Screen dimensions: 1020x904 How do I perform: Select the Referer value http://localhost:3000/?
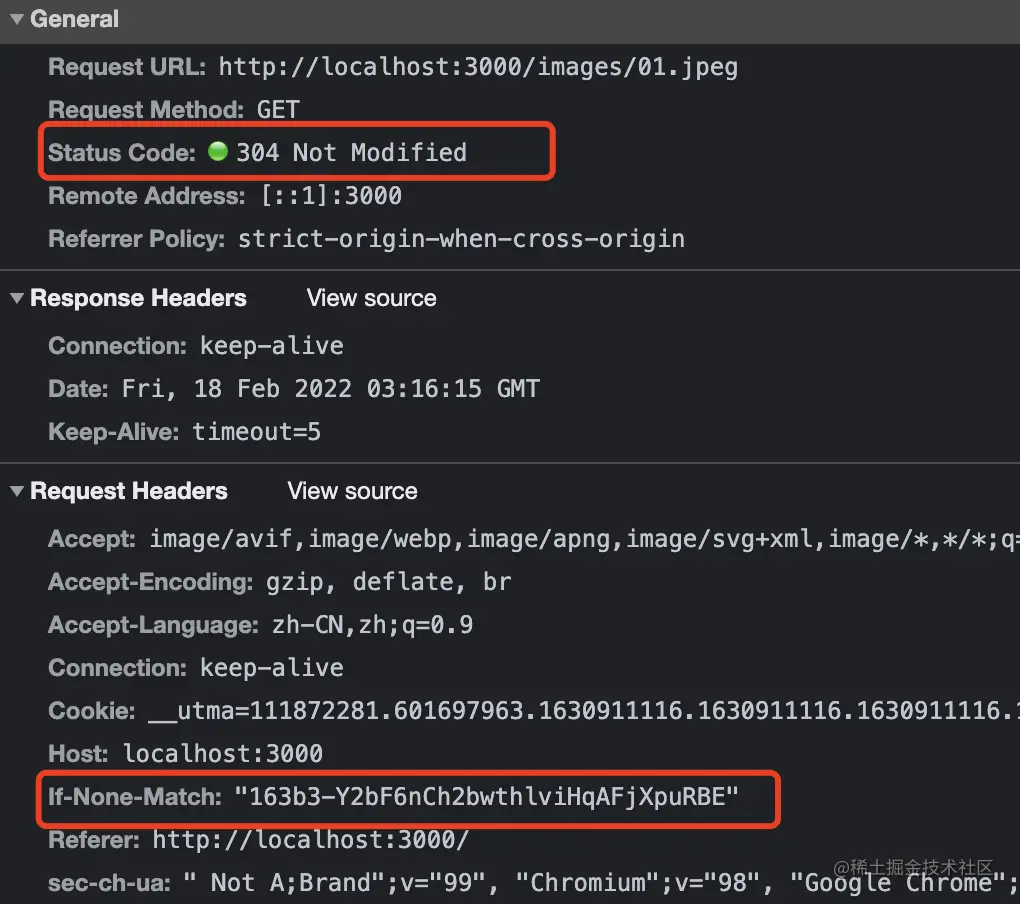(x=310, y=839)
